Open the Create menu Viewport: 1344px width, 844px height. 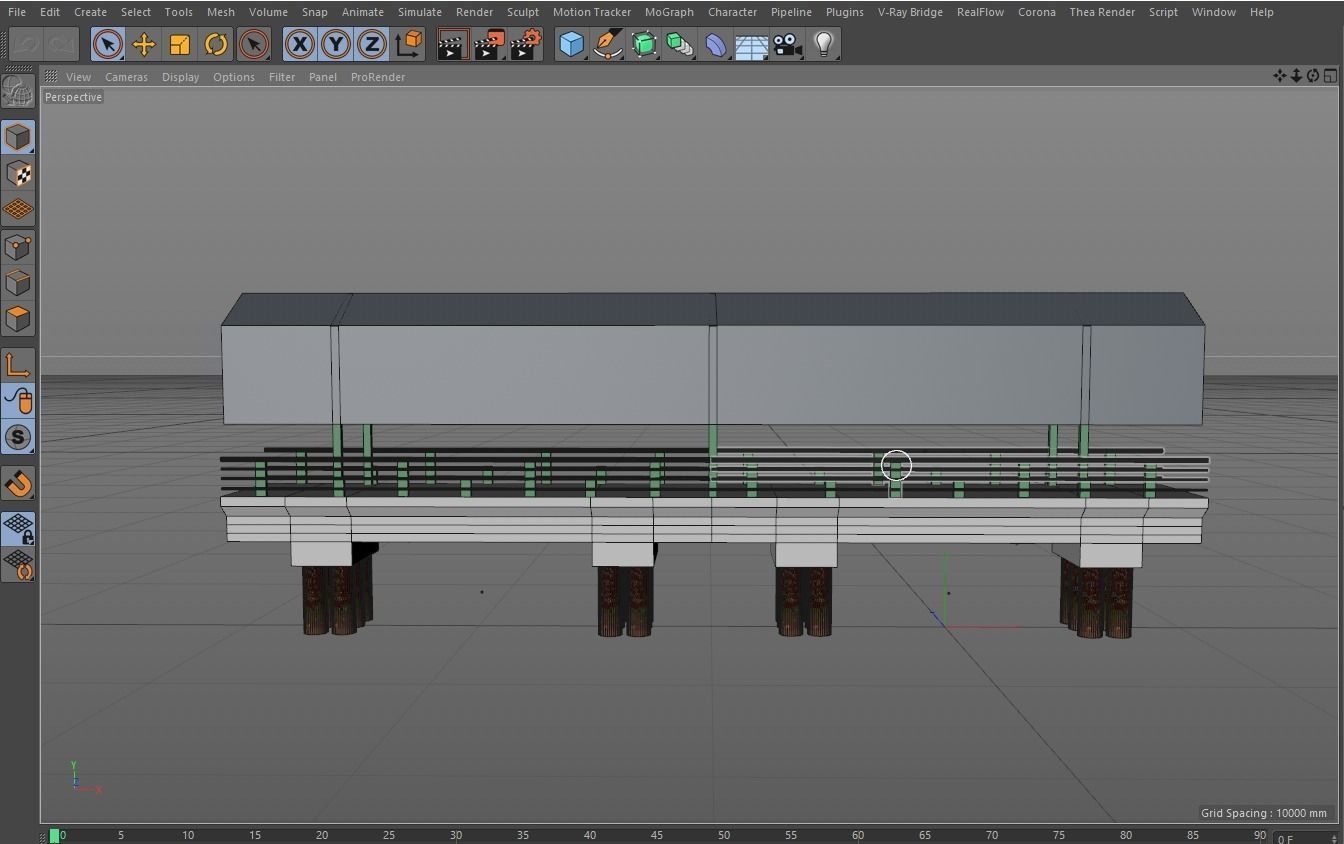90,12
